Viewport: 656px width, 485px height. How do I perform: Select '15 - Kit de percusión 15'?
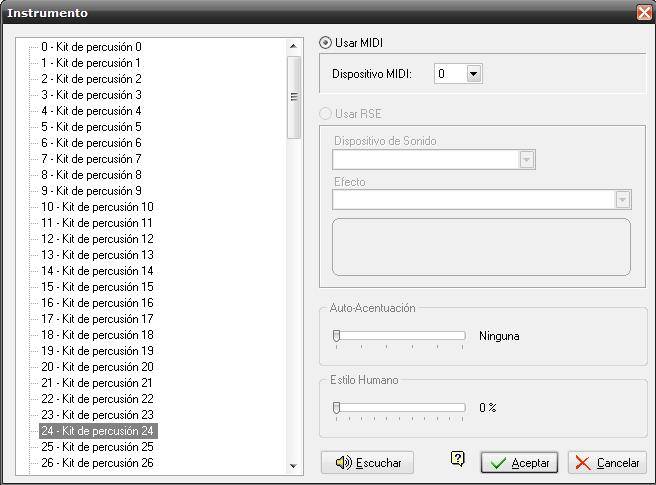[97, 287]
